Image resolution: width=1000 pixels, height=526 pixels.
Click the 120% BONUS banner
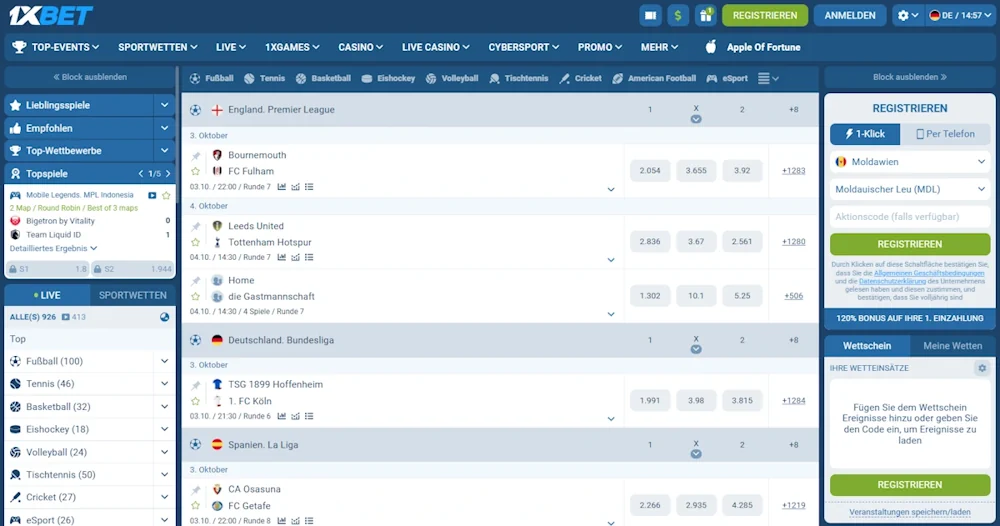point(909,318)
